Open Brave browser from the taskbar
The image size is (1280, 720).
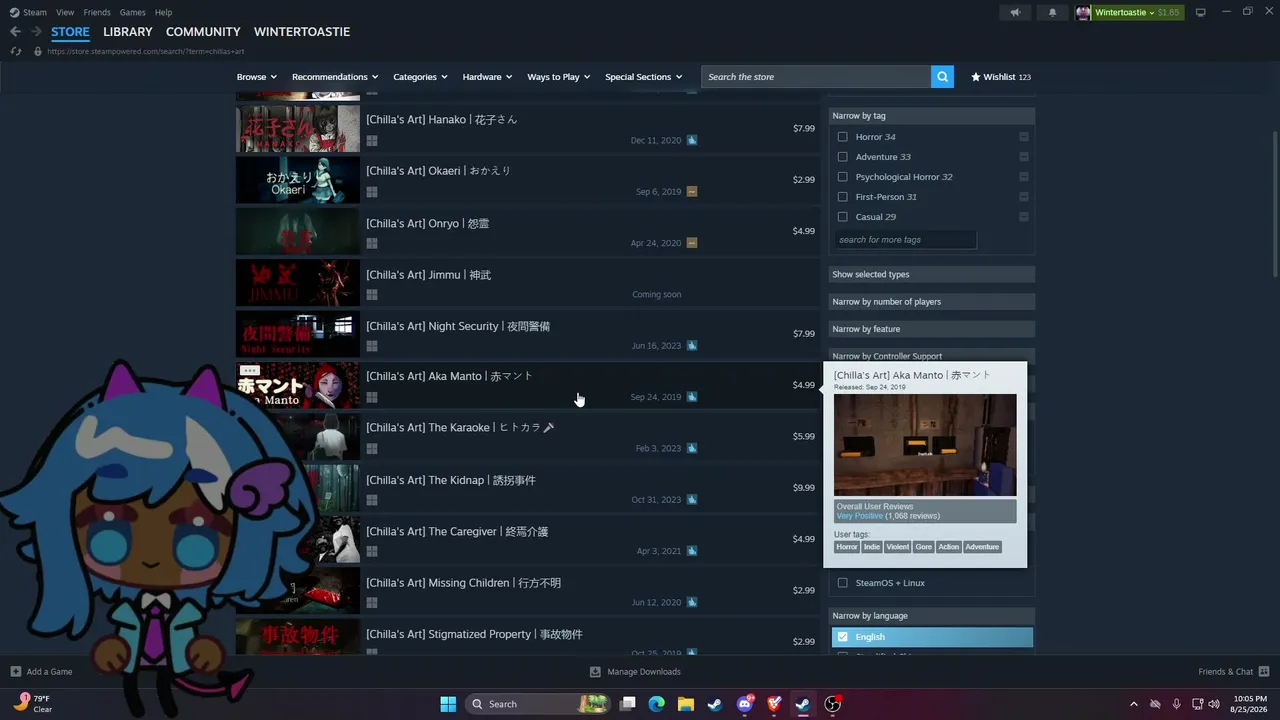(x=774, y=704)
